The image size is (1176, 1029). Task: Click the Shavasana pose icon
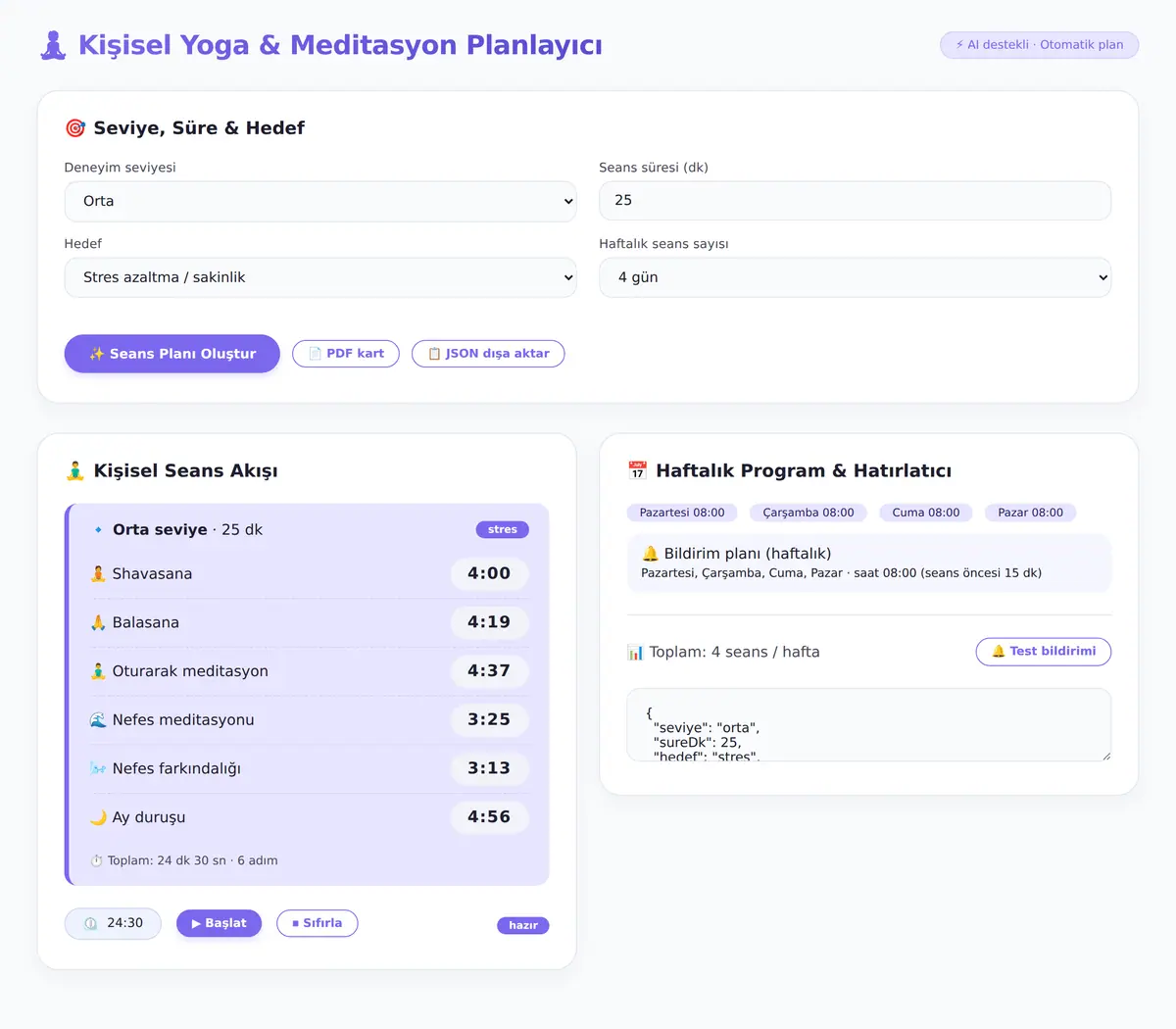coord(98,574)
